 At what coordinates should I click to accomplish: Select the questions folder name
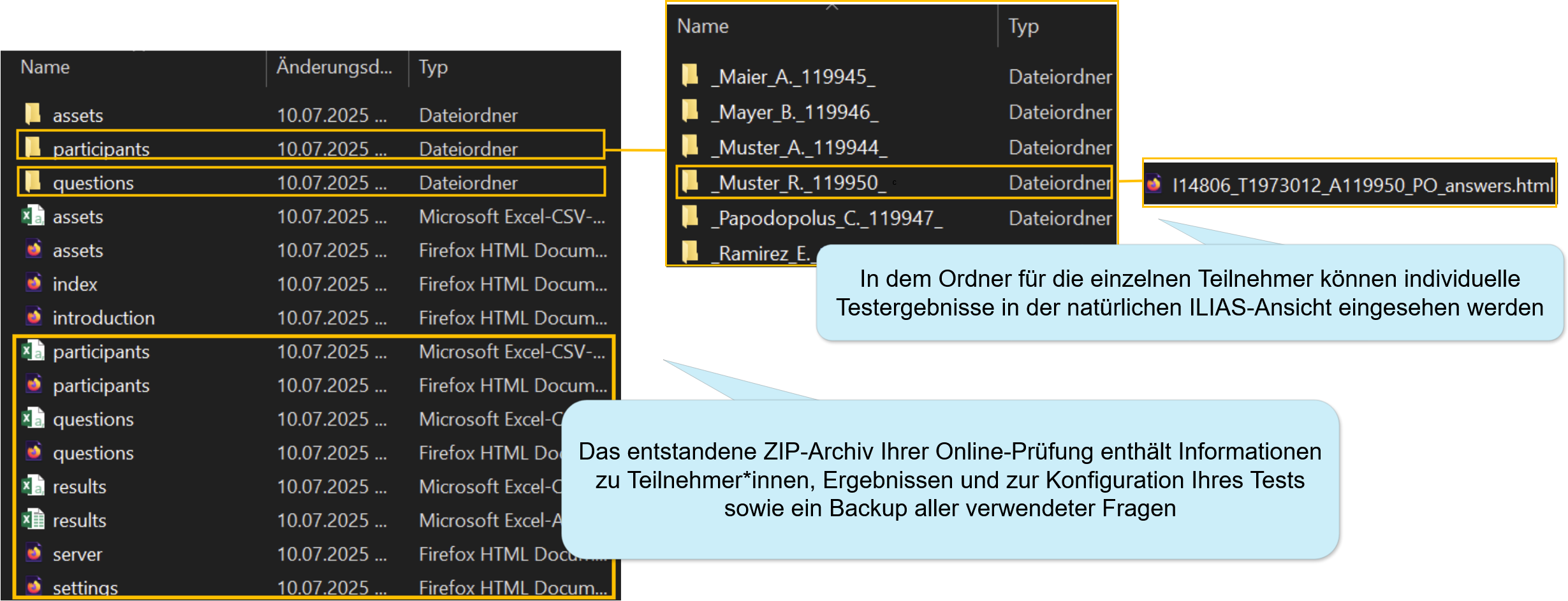[93, 184]
